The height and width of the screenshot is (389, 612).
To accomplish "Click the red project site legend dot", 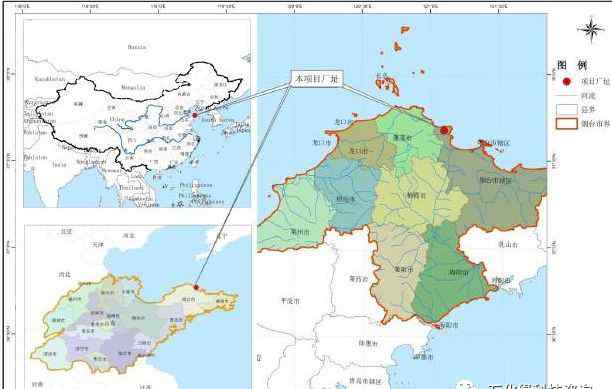I will coord(566,81).
